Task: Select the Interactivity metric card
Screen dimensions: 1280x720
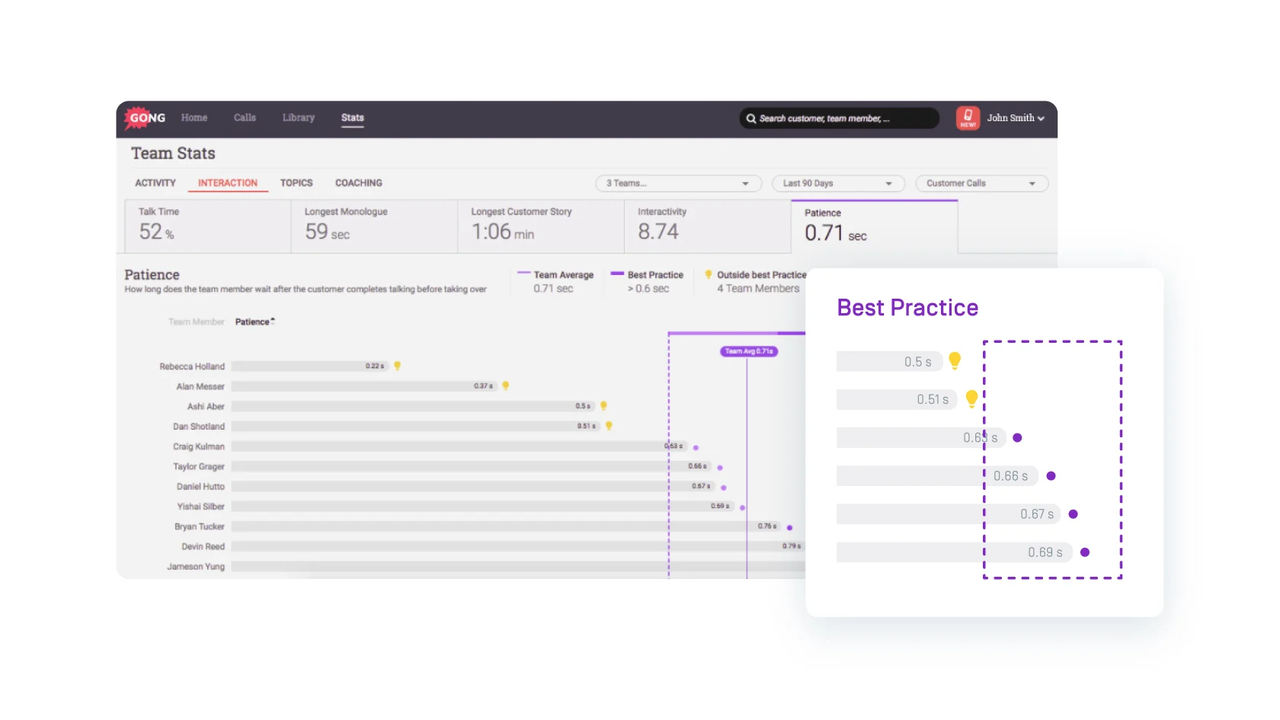Action: pyautogui.click(x=707, y=226)
